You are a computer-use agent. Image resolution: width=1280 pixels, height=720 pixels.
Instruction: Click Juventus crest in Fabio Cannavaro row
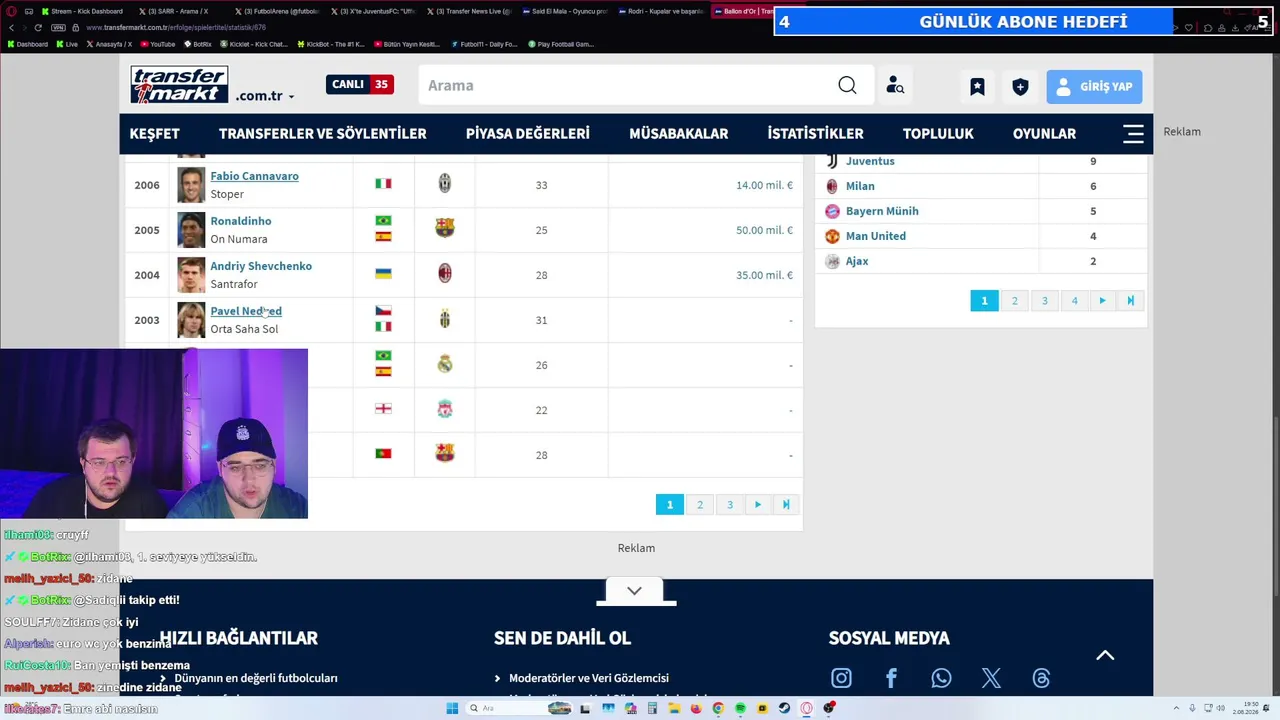tap(445, 184)
